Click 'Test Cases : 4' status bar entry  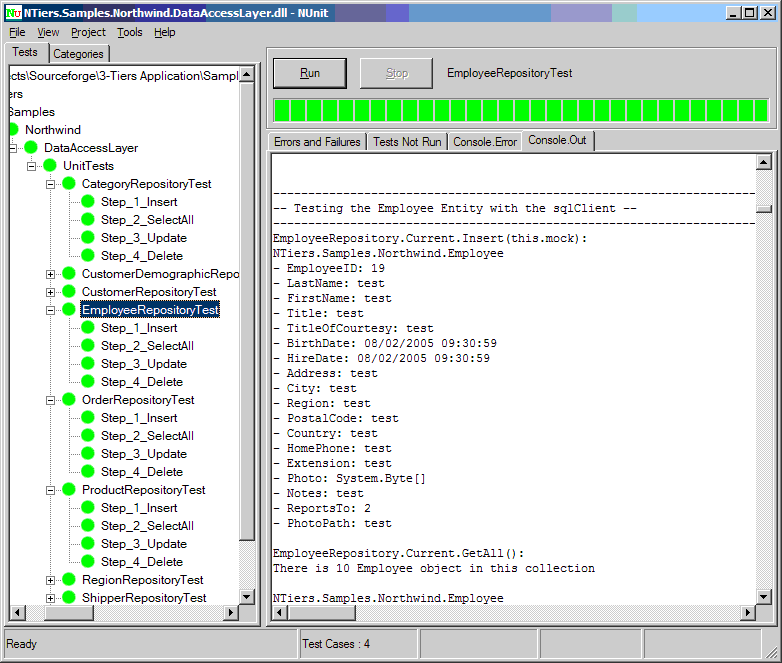tap(336, 644)
